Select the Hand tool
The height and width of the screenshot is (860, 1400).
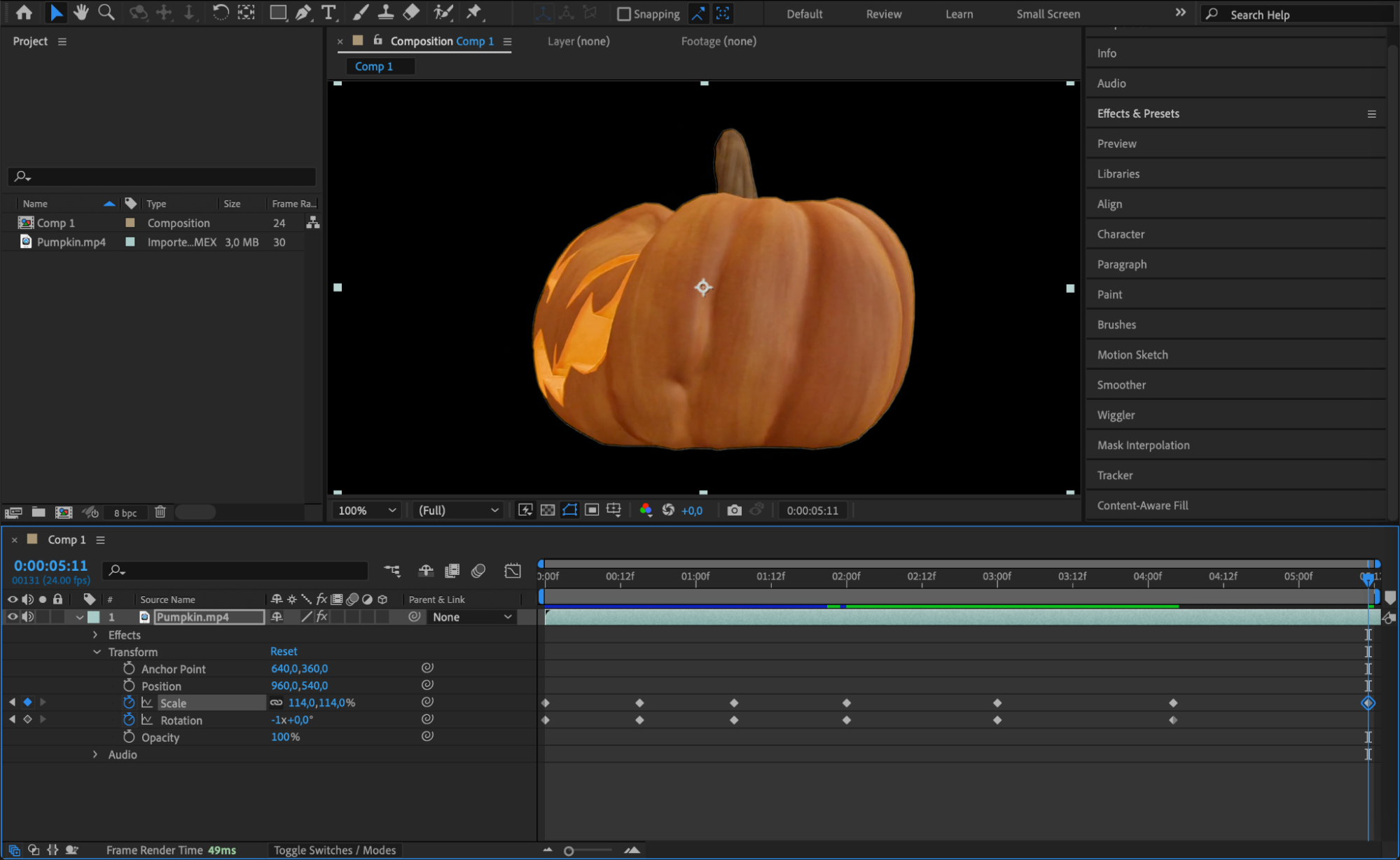(x=81, y=13)
